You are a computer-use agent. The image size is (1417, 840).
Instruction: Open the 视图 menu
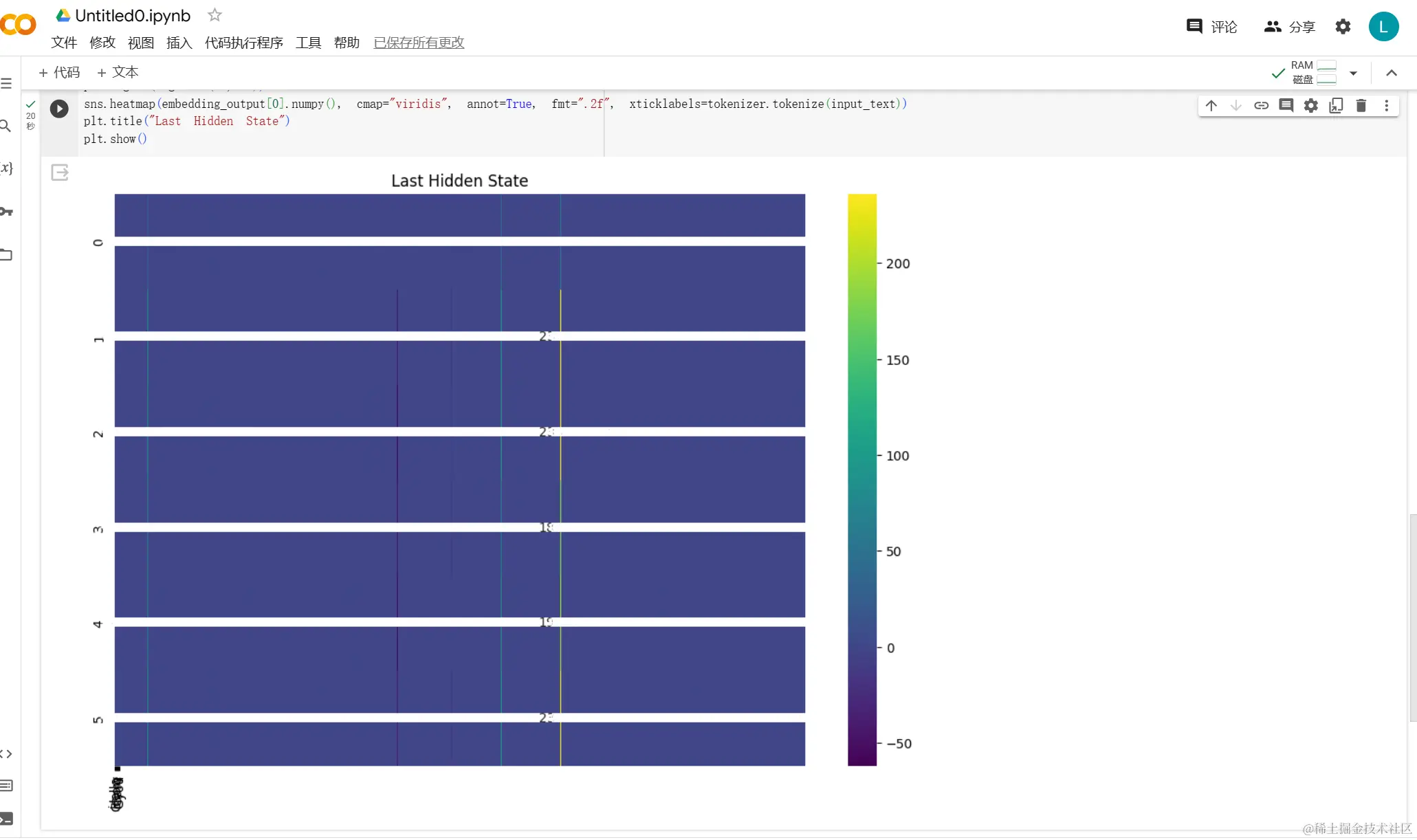[141, 43]
